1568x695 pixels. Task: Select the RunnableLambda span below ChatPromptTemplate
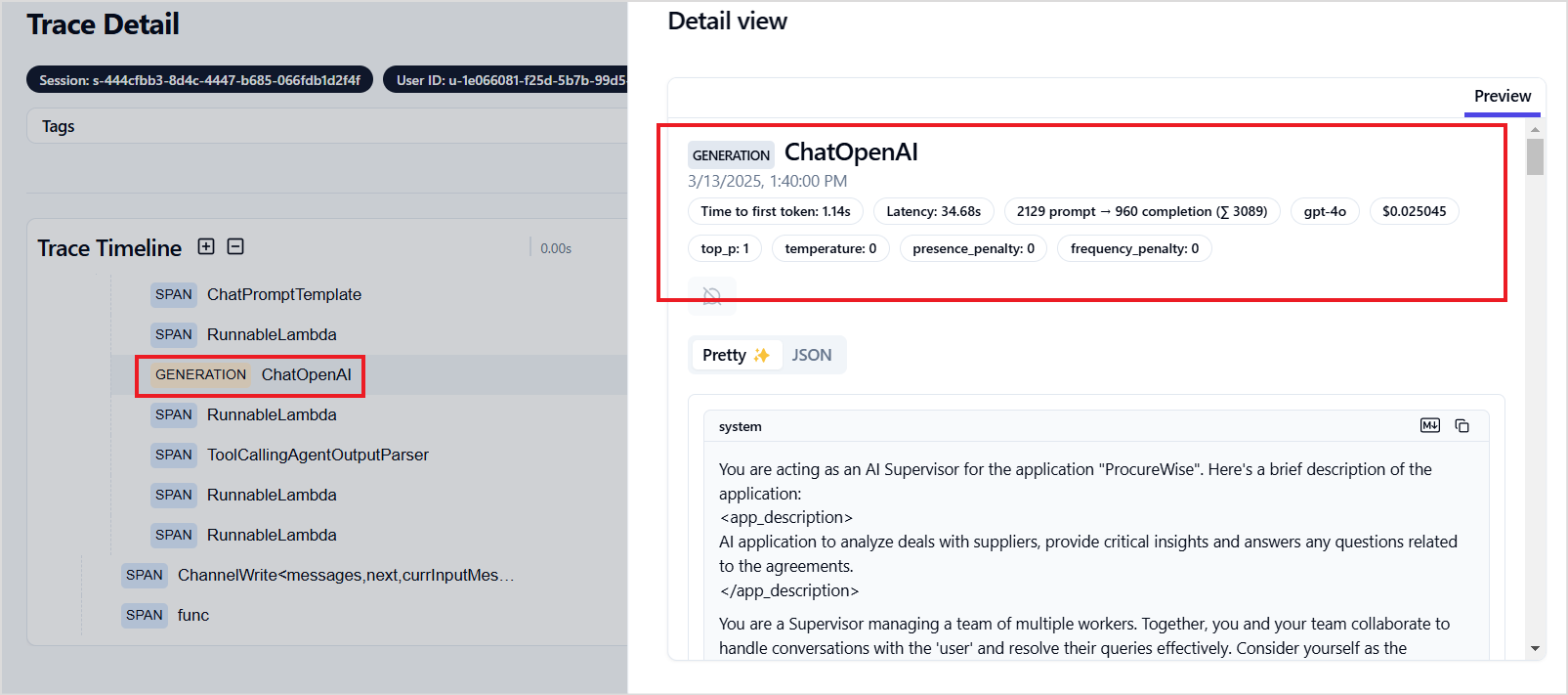(244, 334)
